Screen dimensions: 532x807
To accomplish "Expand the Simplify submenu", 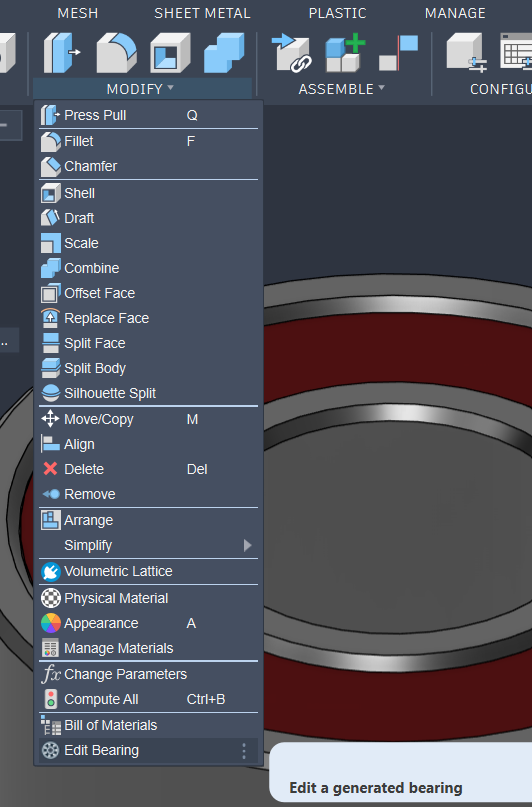I will click(x=148, y=545).
